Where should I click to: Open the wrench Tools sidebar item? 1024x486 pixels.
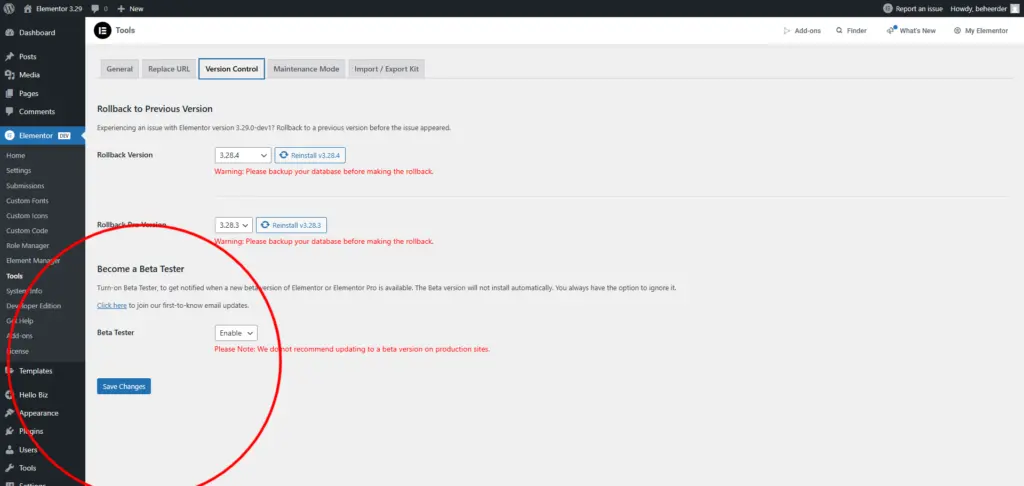click(x=27, y=468)
